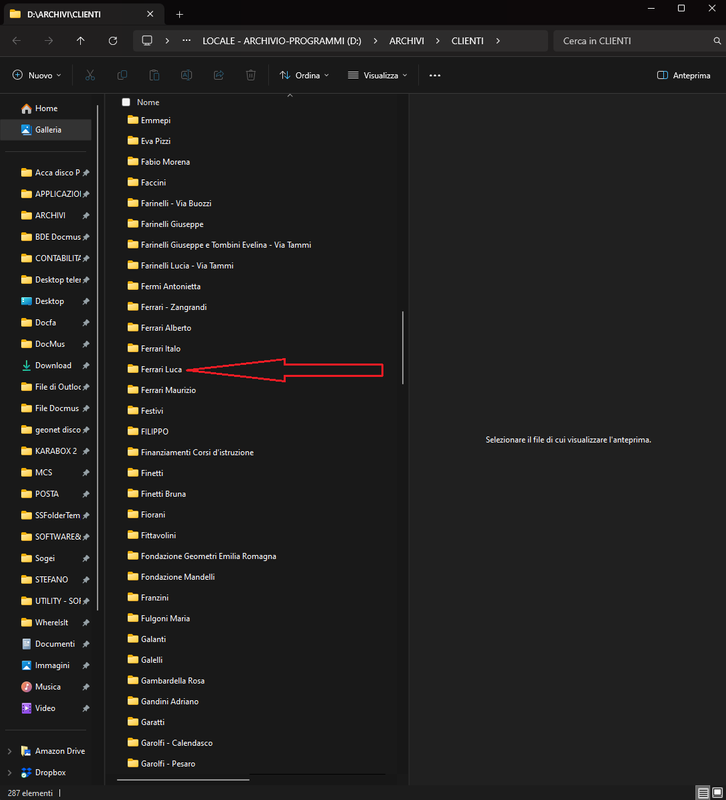Click the Share icon in toolbar
The height and width of the screenshot is (800, 726).
click(x=218, y=75)
